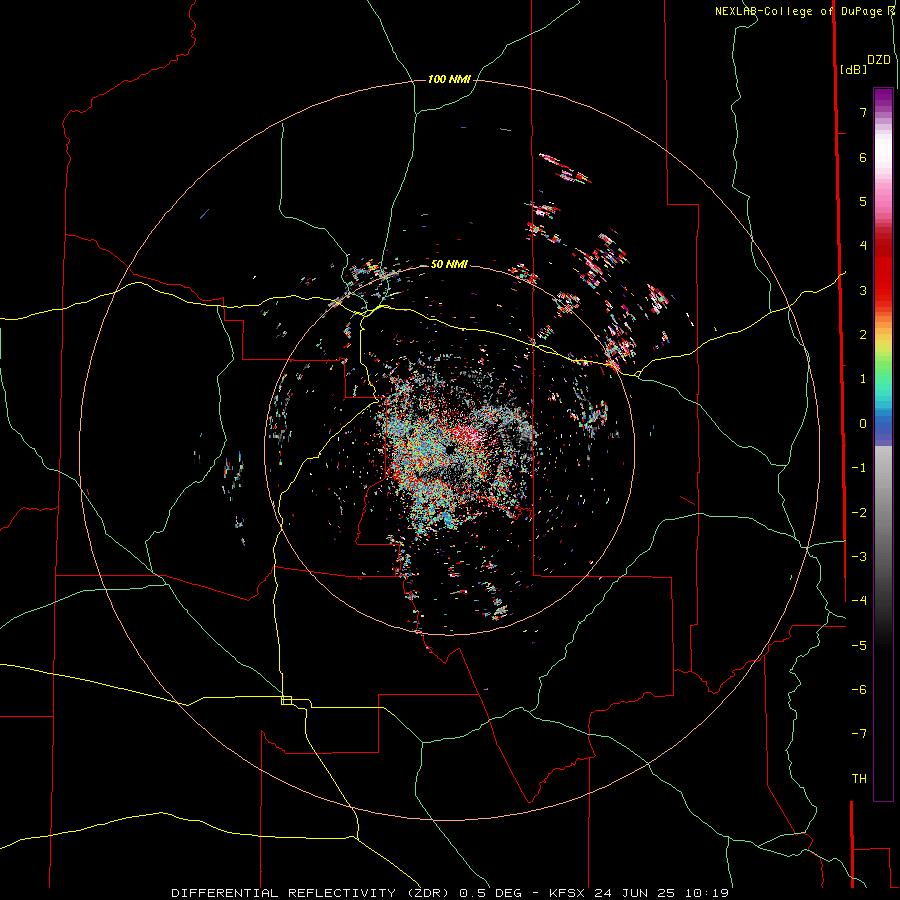Image resolution: width=900 pixels, height=900 pixels.
Task: Click the [dB] units label
Action: click(x=853, y=69)
